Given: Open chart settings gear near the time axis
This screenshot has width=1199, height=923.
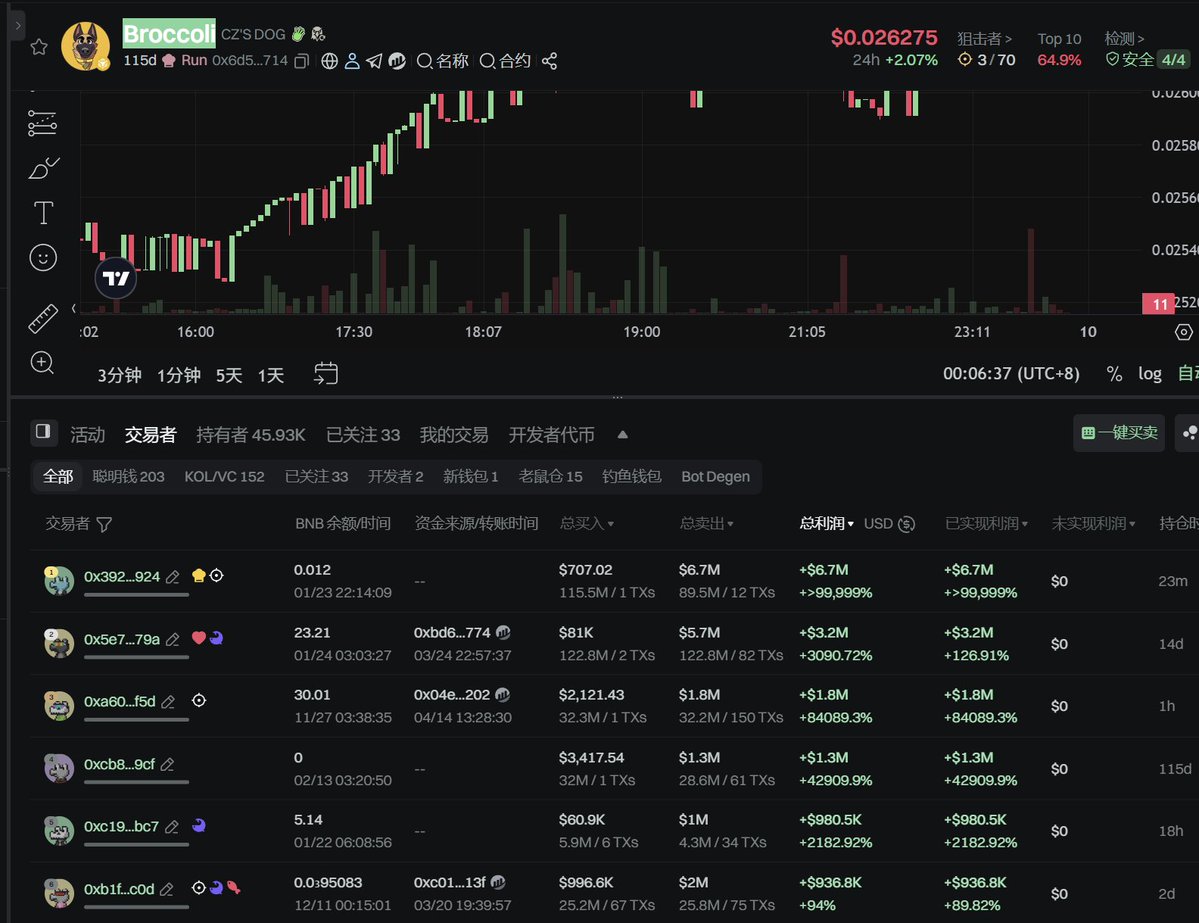Looking at the screenshot, I should click(x=1183, y=332).
